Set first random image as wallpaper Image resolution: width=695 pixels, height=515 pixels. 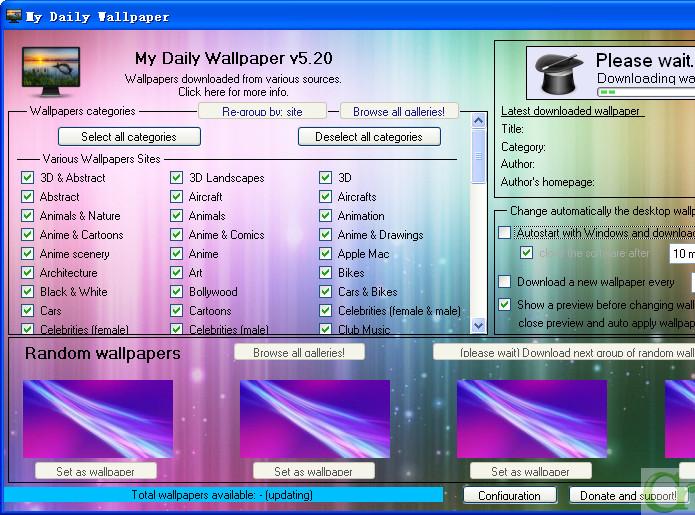click(97, 471)
